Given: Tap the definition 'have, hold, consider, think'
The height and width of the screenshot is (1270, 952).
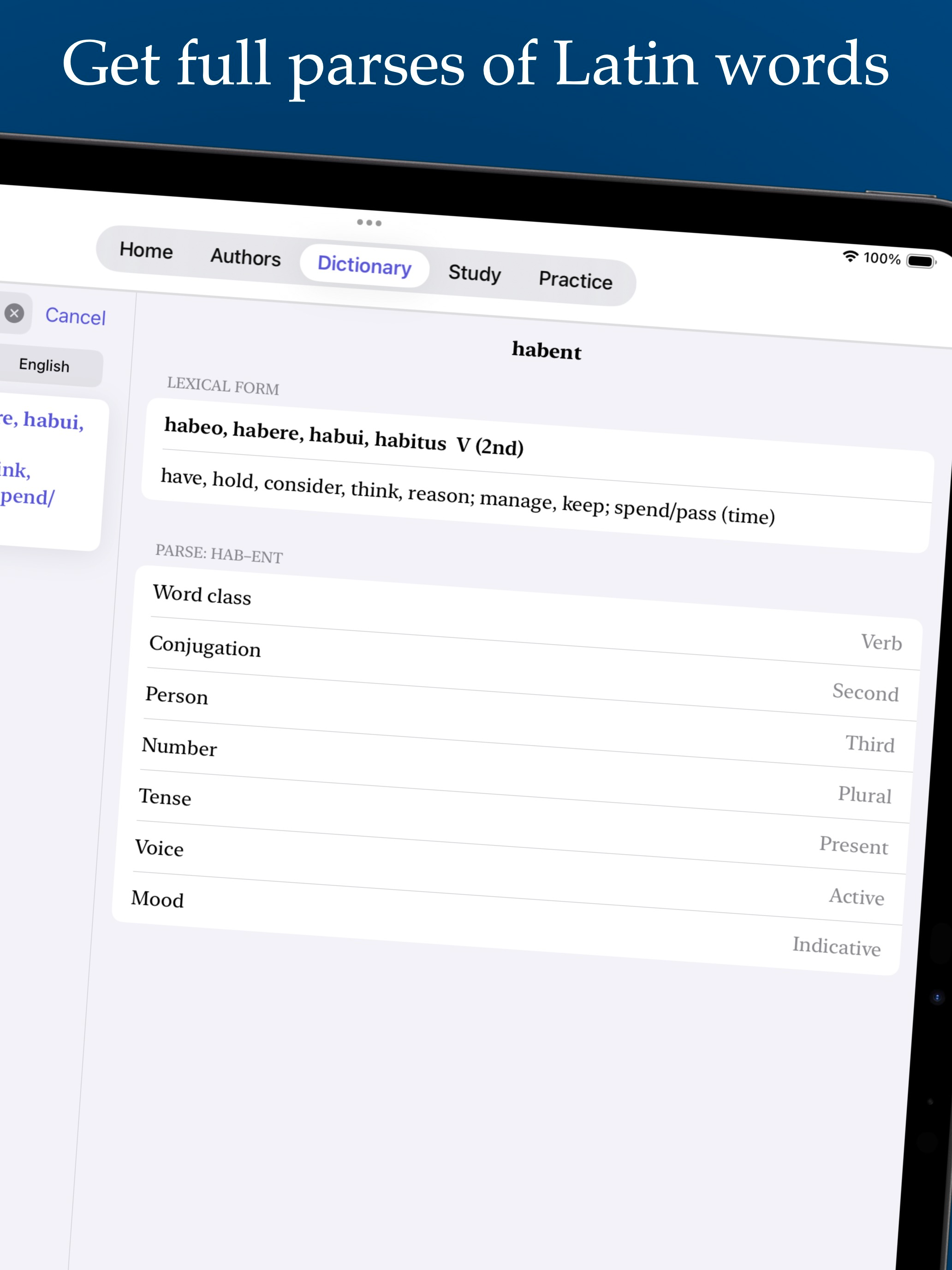Looking at the screenshot, I should tap(467, 496).
